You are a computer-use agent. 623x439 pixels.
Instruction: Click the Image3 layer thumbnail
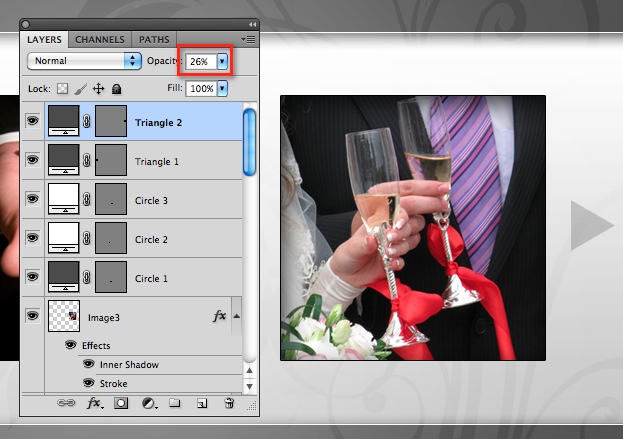pos(64,316)
